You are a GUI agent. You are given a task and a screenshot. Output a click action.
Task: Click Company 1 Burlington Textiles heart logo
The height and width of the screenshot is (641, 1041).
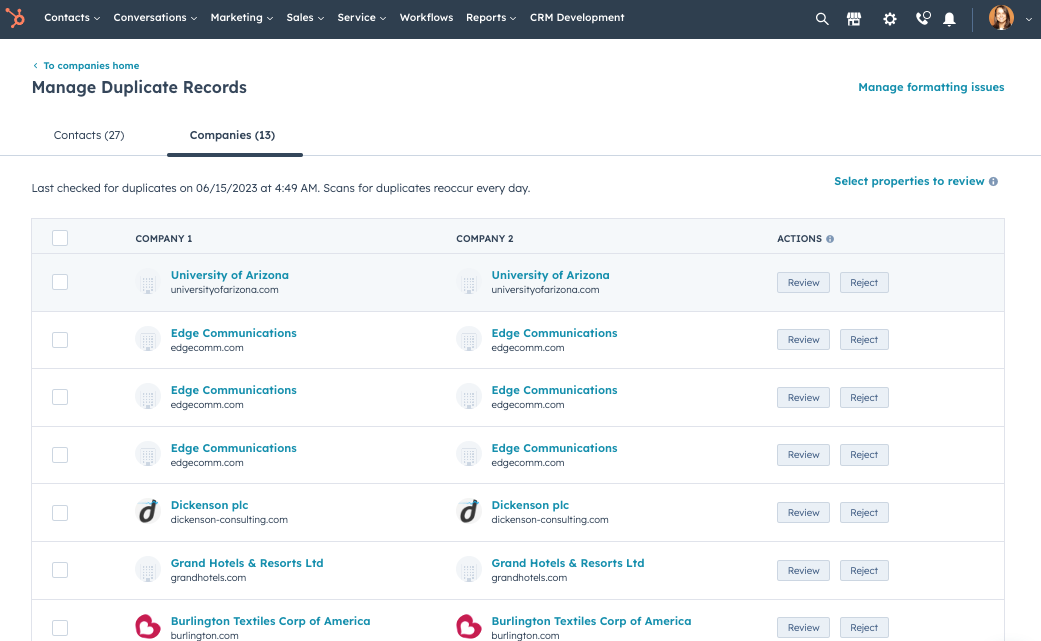[148, 626]
